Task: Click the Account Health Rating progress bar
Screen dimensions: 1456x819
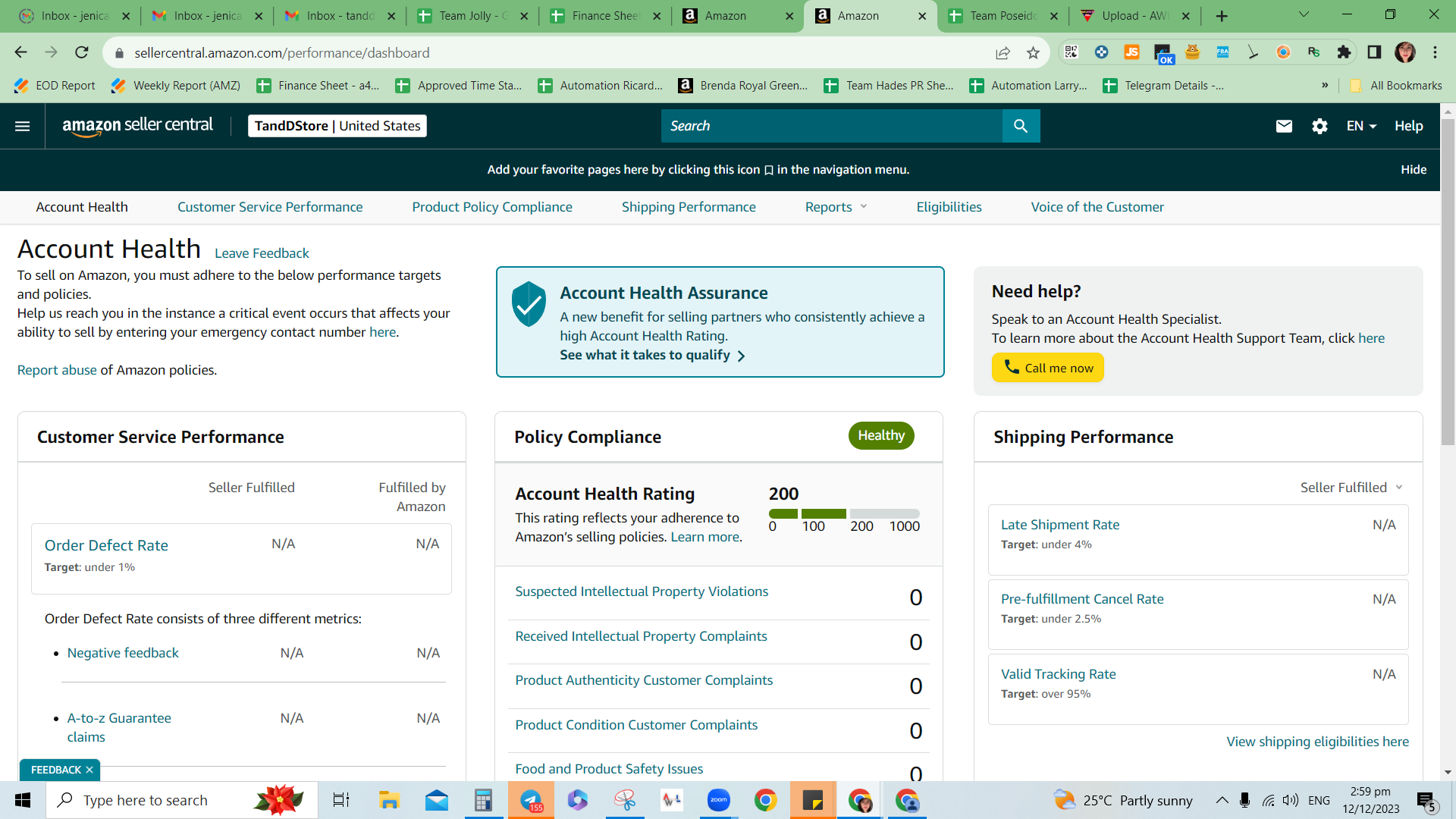Action: click(x=844, y=513)
